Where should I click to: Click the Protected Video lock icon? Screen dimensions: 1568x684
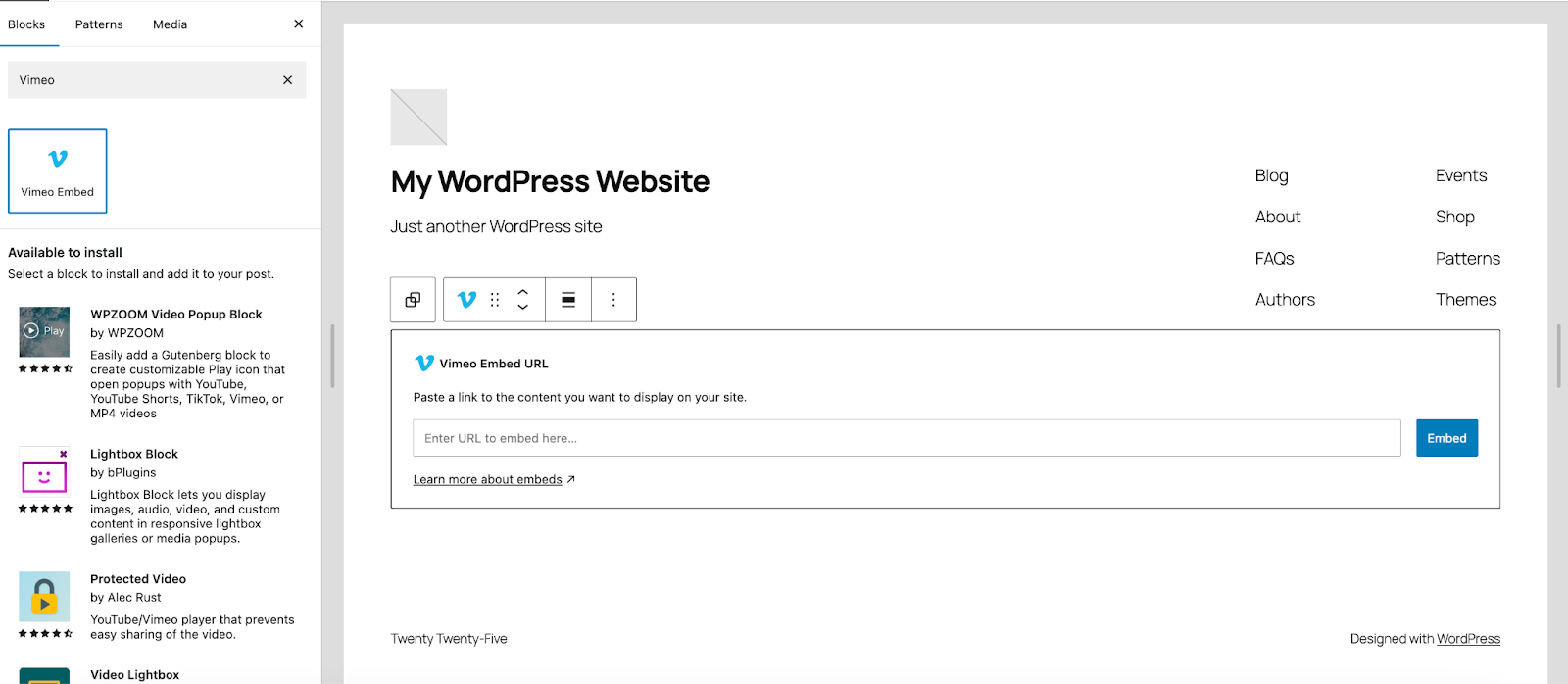tap(44, 597)
